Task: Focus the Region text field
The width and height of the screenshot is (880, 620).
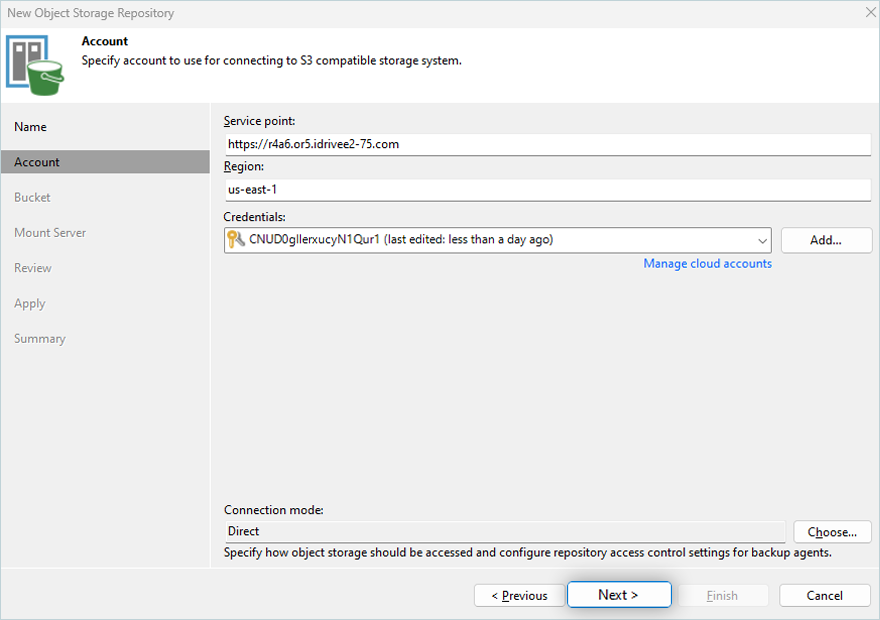Action: [x=547, y=190]
